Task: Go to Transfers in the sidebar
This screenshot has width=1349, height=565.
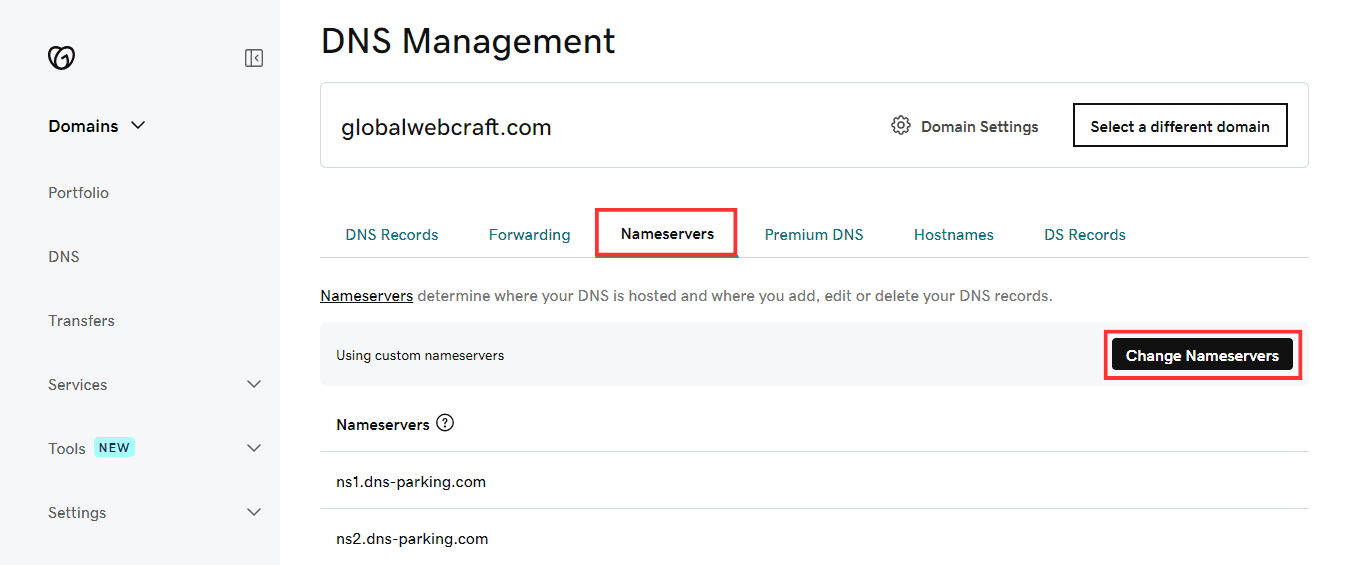Action: [x=81, y=320]
